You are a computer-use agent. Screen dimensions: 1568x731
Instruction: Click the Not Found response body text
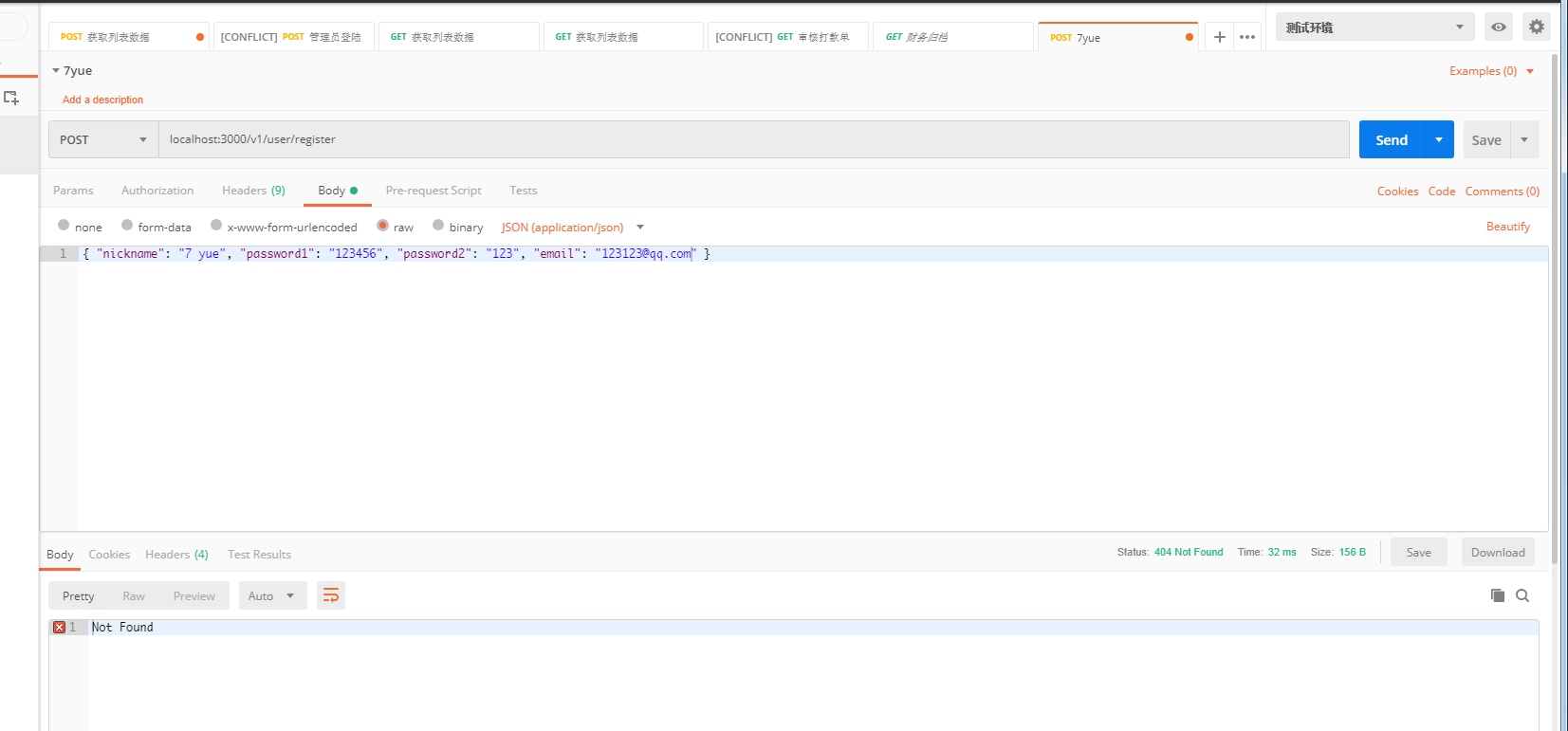(x=122, y=628)
